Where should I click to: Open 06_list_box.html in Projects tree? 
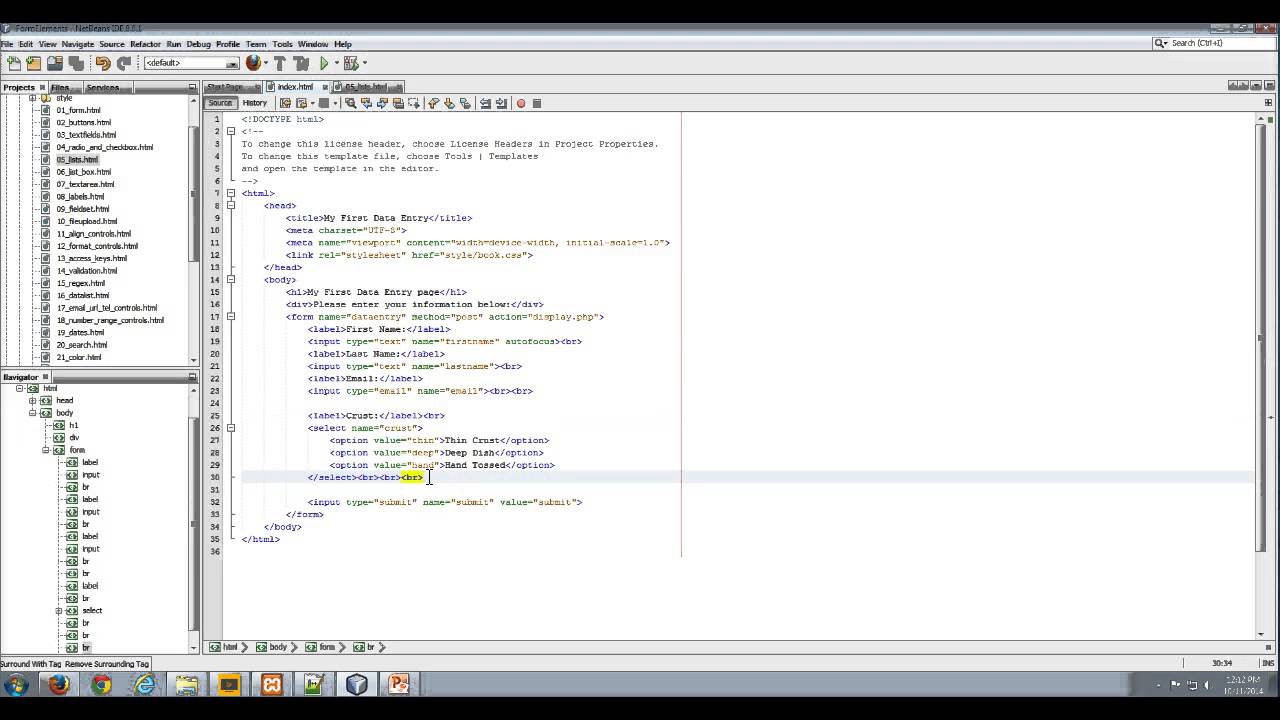point(84,172)
